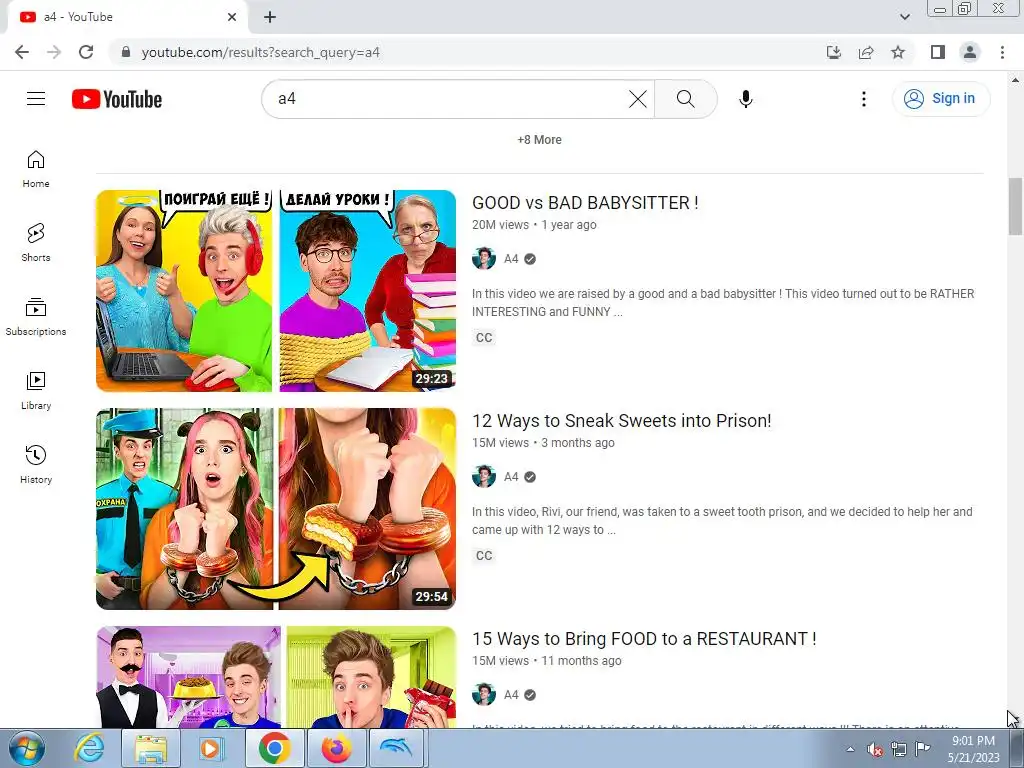Share this page icon in address bar
This screenshot has width=1024, height=768.
866,52
